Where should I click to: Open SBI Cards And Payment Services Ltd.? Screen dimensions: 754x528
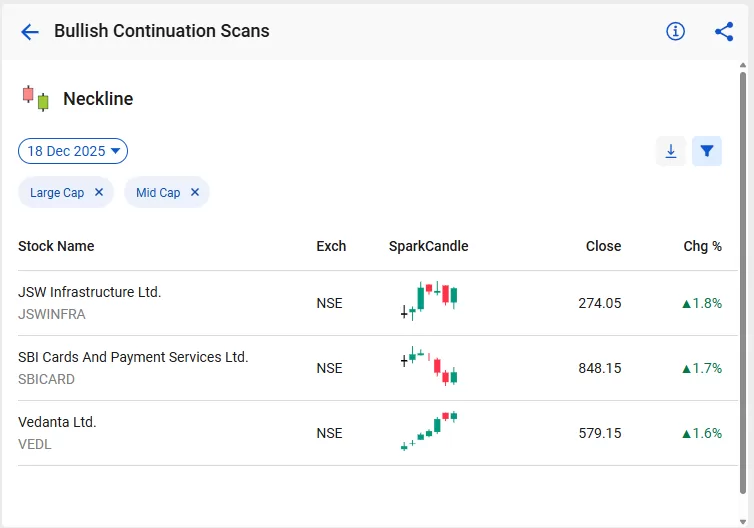point(133,357)
